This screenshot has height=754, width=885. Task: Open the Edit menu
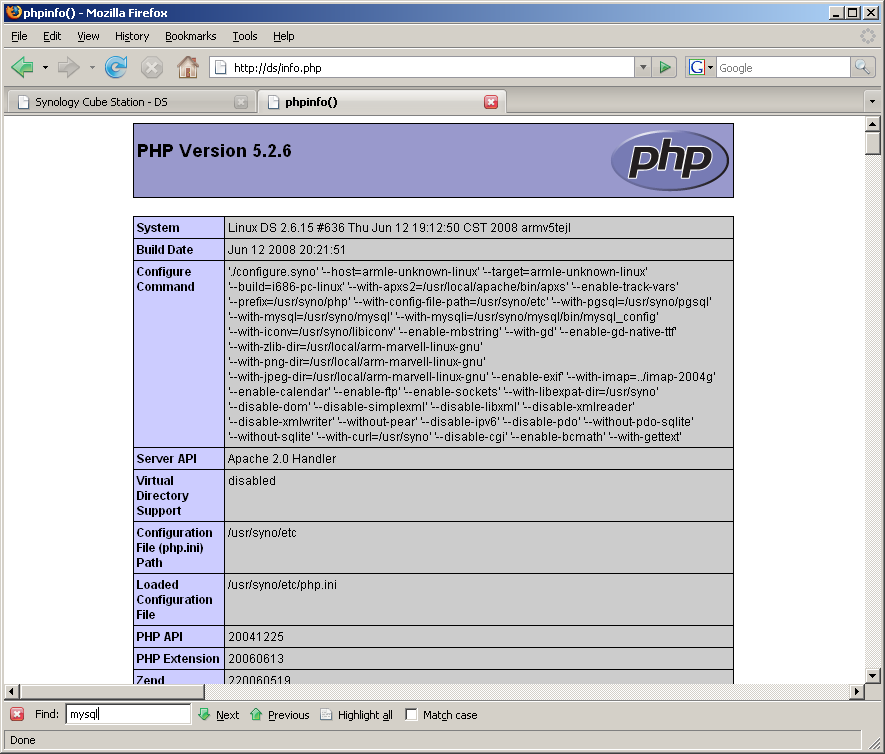(52, 36)
